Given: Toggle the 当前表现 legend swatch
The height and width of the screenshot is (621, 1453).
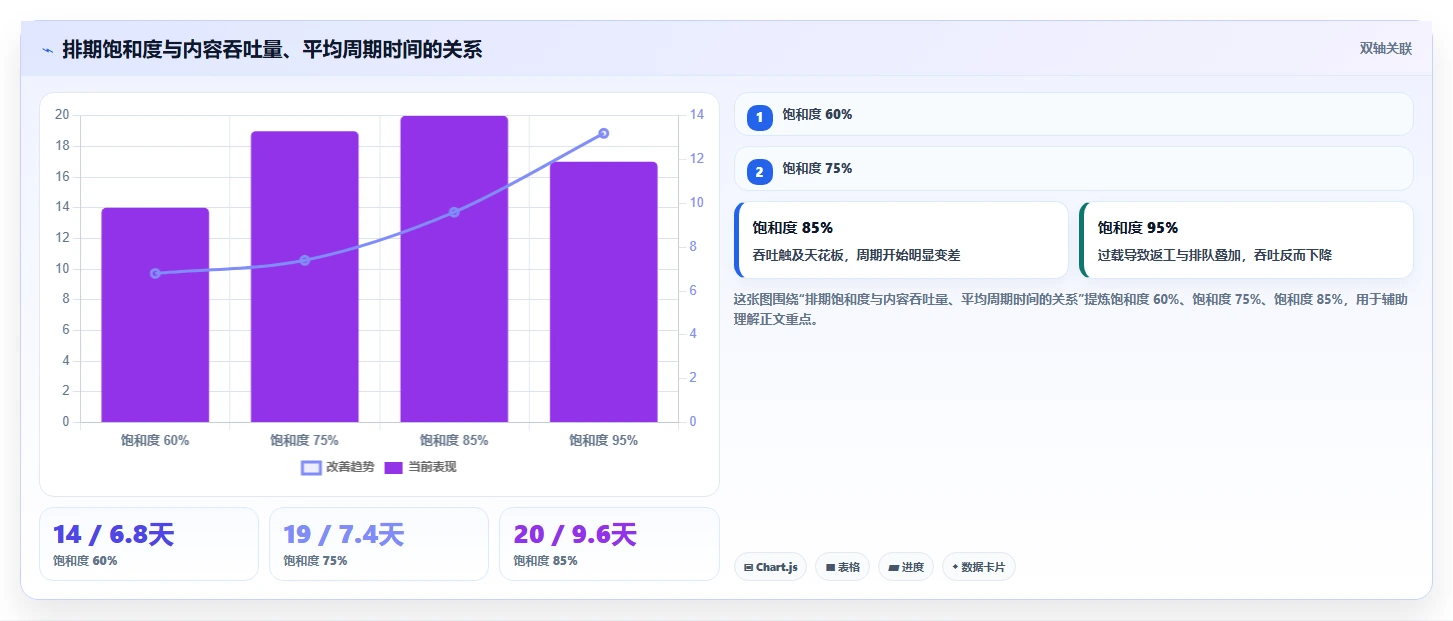Looking at the screenshot, I should pos(393,467).
